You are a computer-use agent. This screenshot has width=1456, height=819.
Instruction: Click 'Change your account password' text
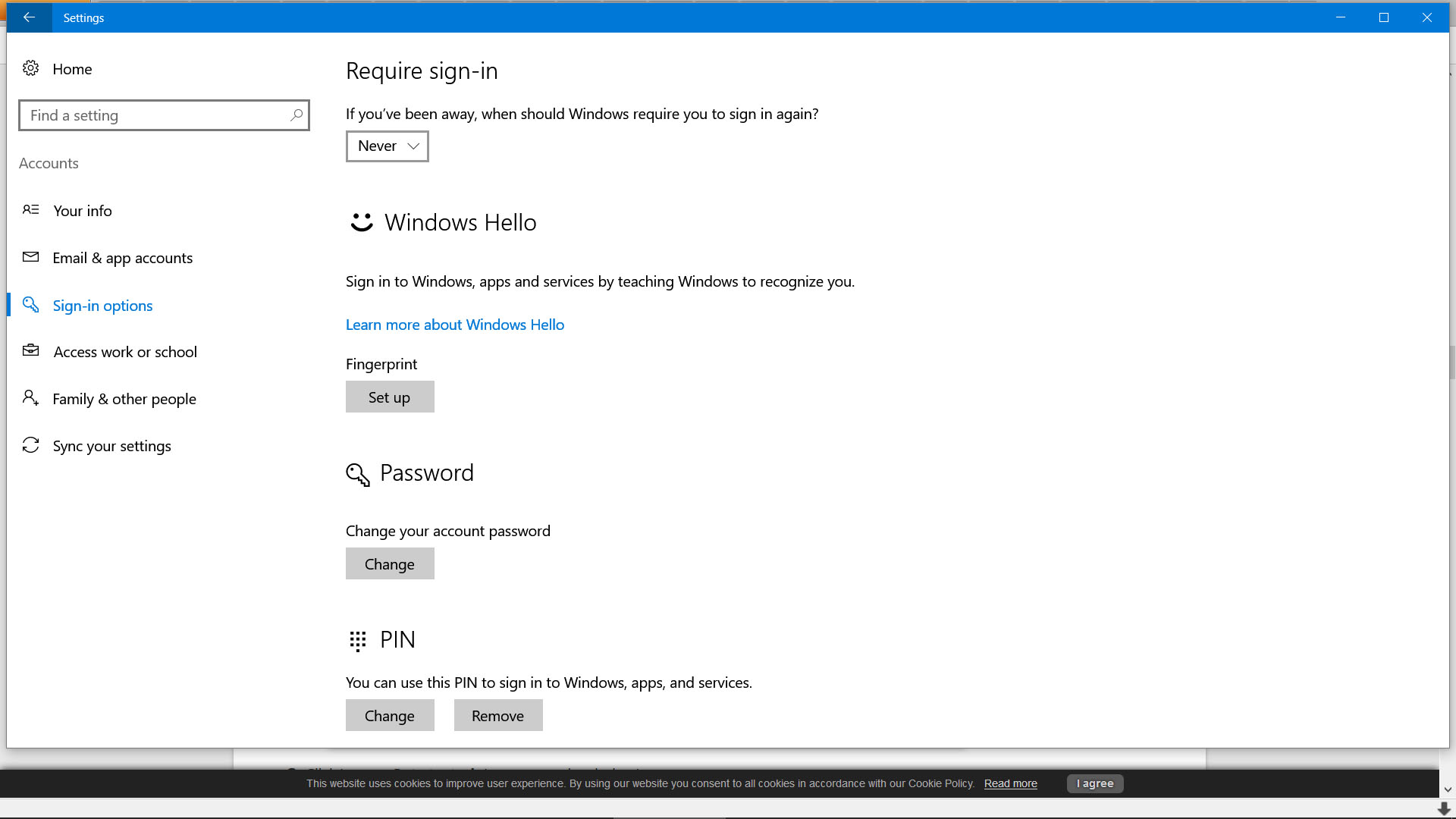(448, 531)
